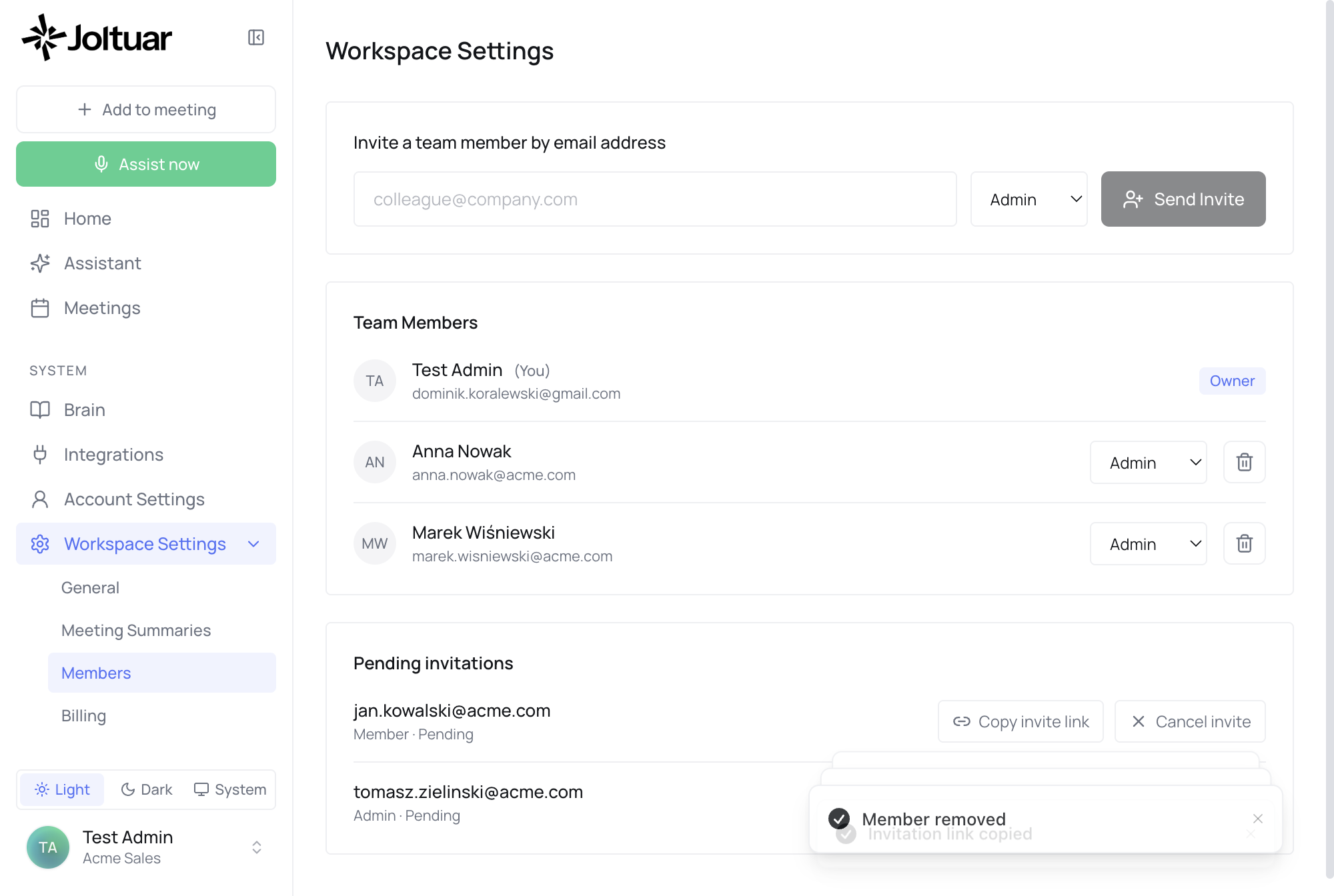Collapse the sidebar panel icon
Image resolution: width=1334 pixels, height=896 pixels.
(256, 37)
